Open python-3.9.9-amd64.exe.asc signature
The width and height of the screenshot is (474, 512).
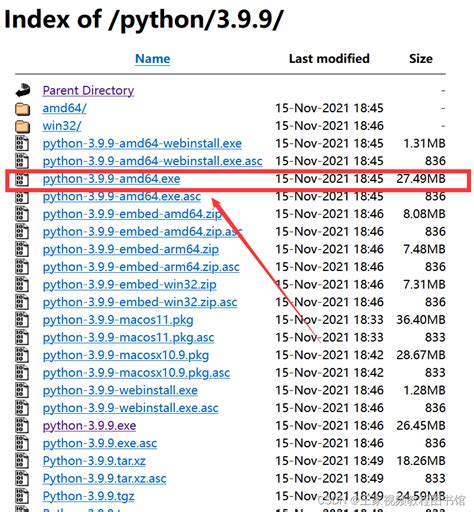pos(122,197)
